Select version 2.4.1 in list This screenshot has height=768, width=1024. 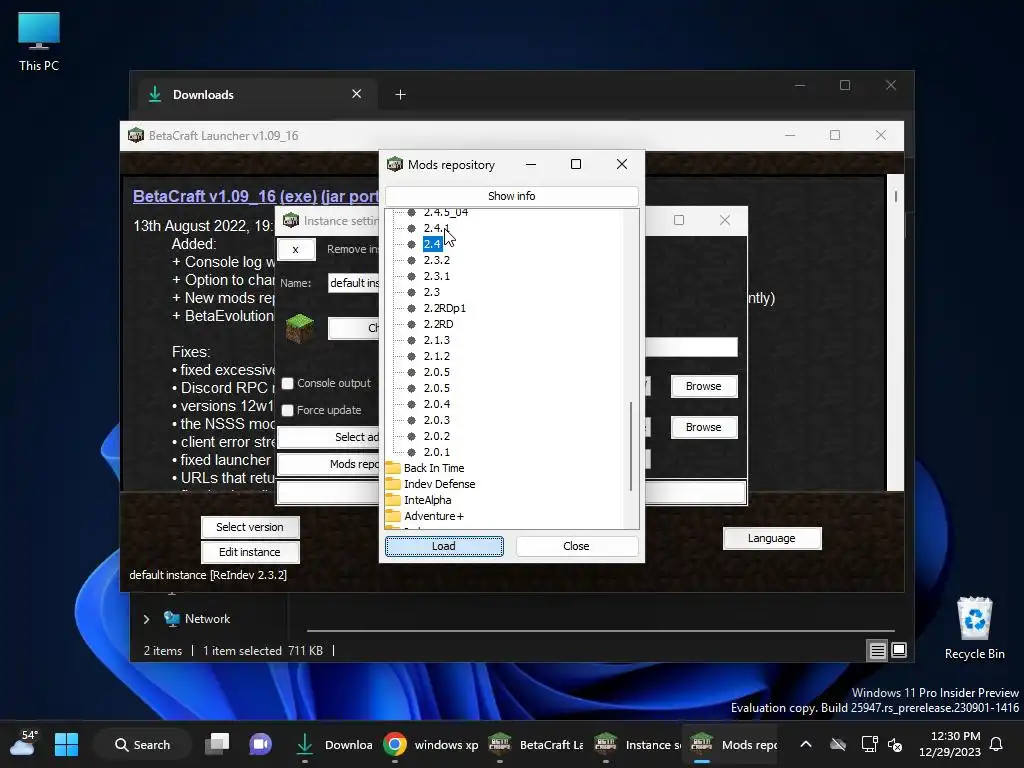point(437,228)
